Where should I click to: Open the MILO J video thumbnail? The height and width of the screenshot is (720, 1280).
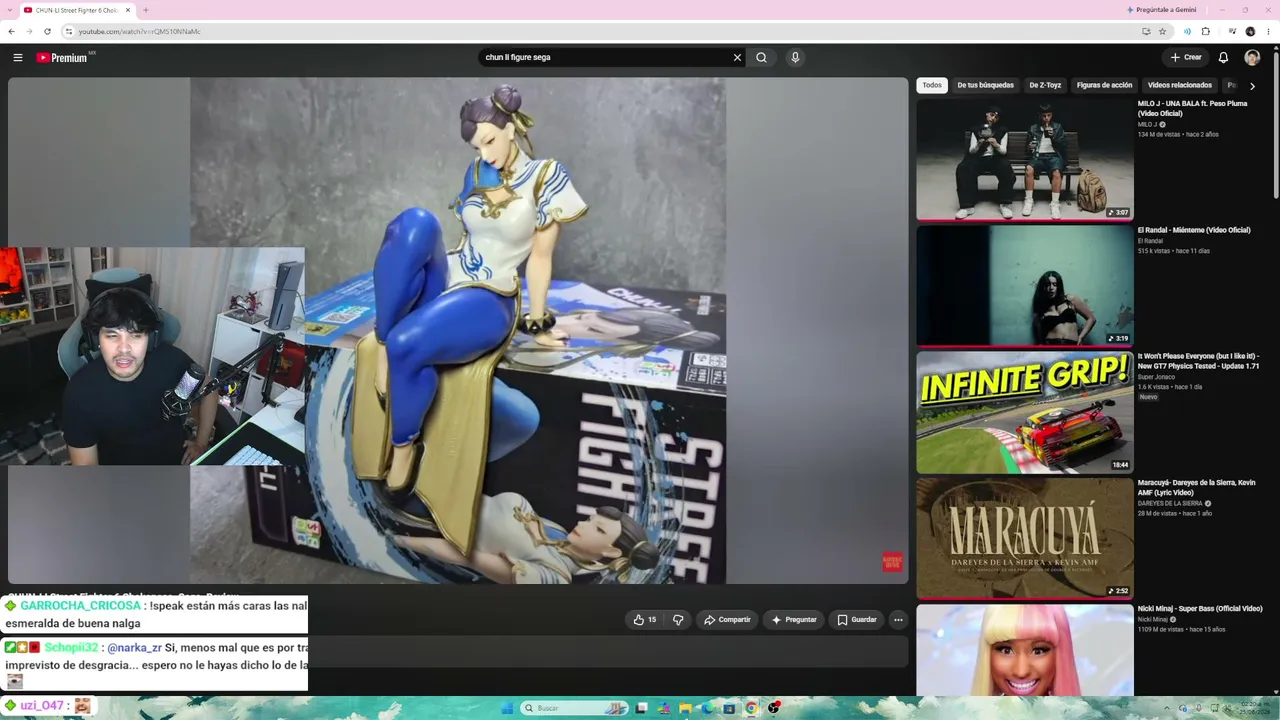pos(1025,159)
